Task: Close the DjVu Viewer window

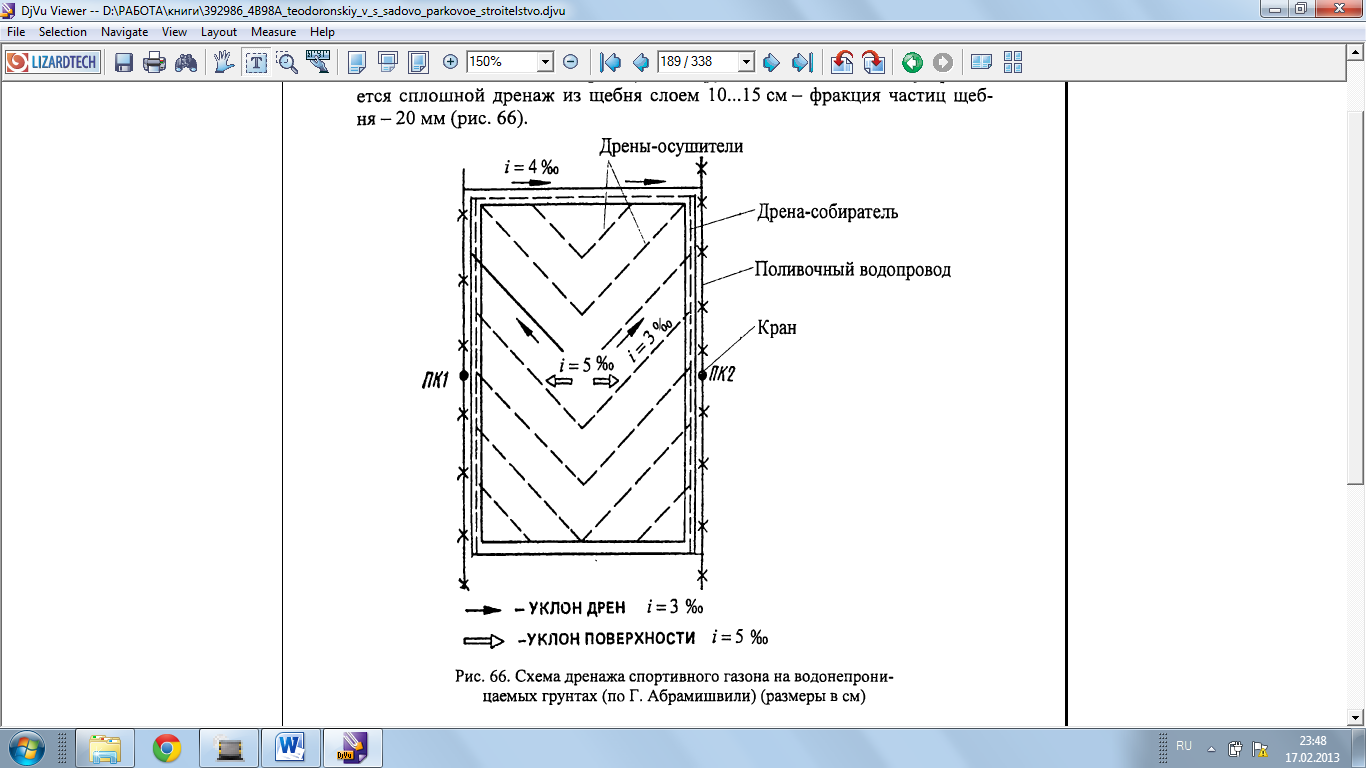Action: coord(1338,8)
